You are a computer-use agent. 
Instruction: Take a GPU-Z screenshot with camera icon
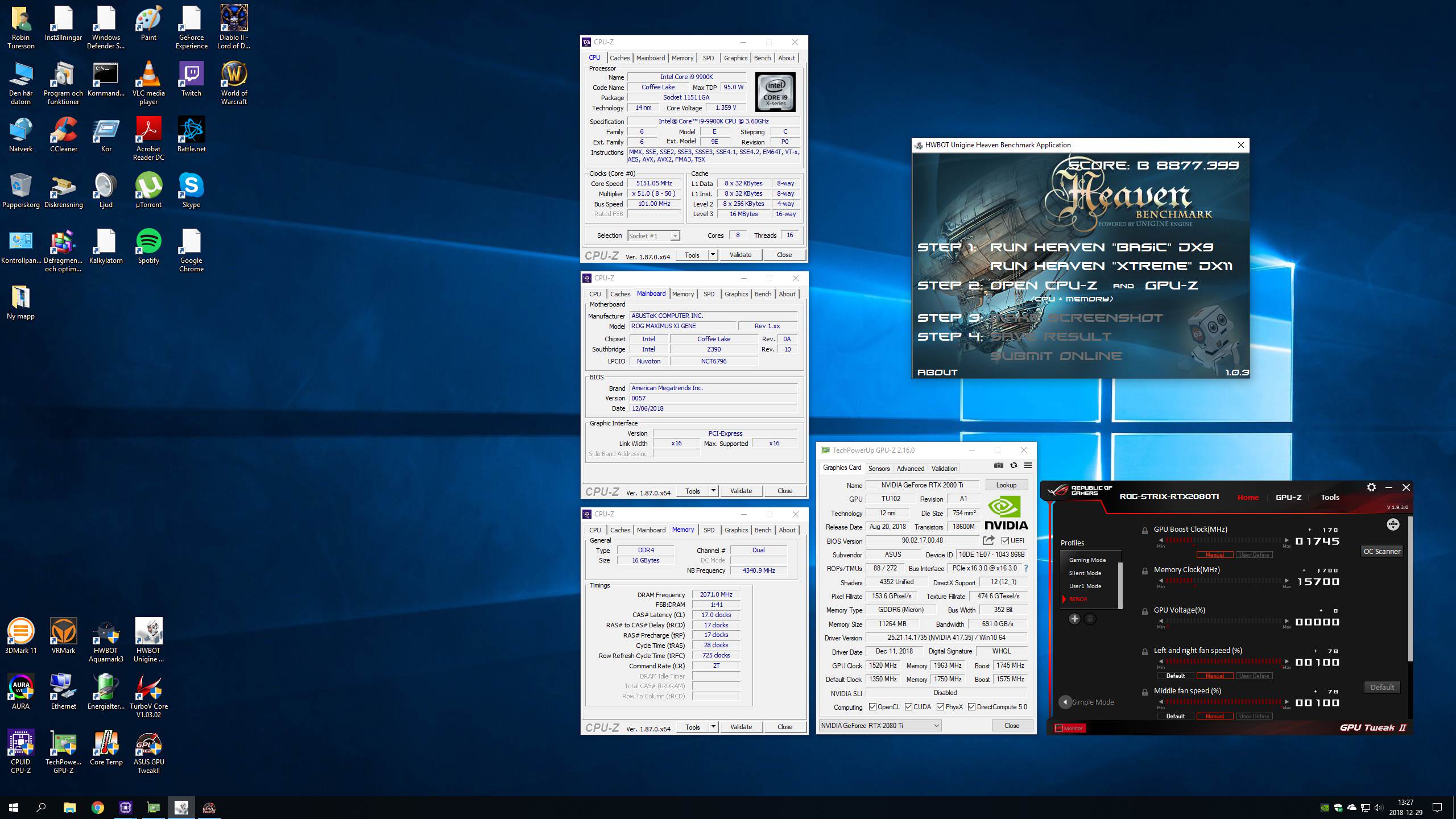click(998, 465)
